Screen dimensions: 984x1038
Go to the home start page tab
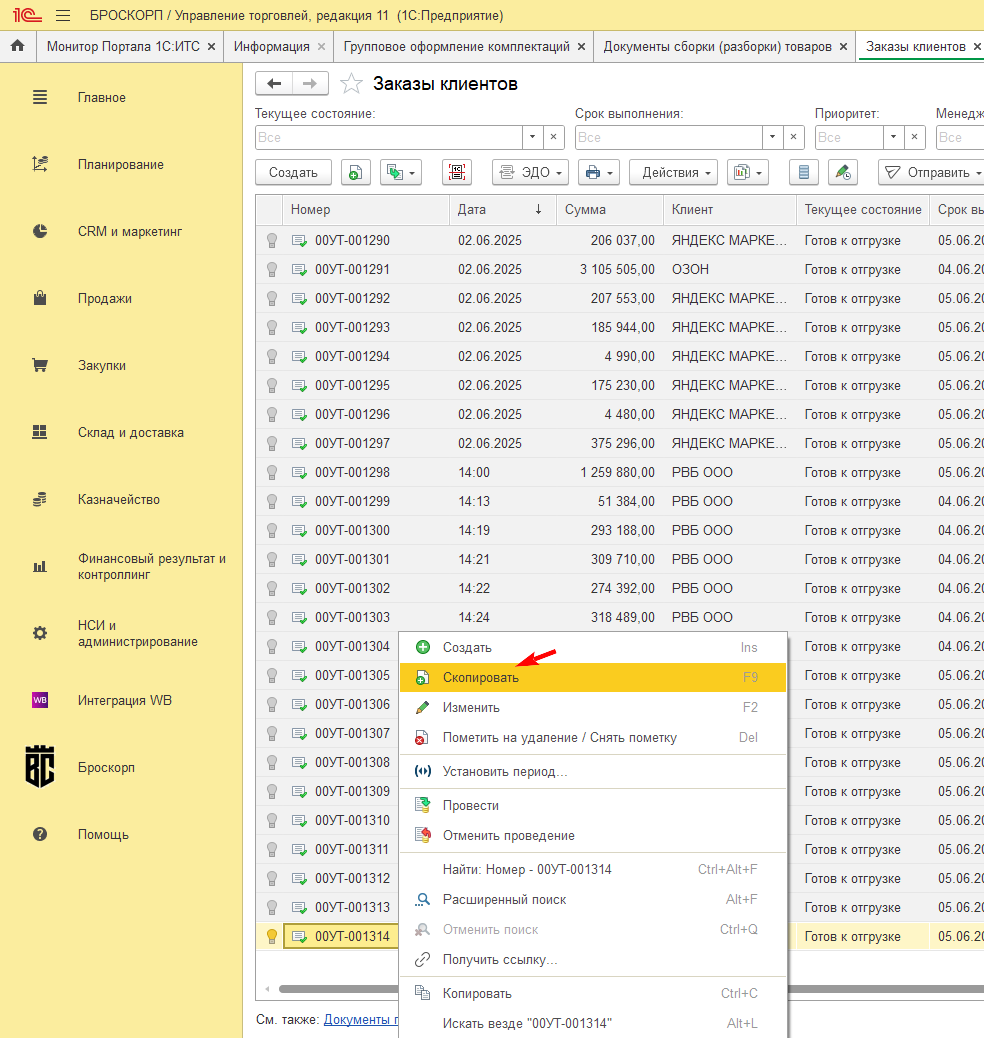point(18,46)
